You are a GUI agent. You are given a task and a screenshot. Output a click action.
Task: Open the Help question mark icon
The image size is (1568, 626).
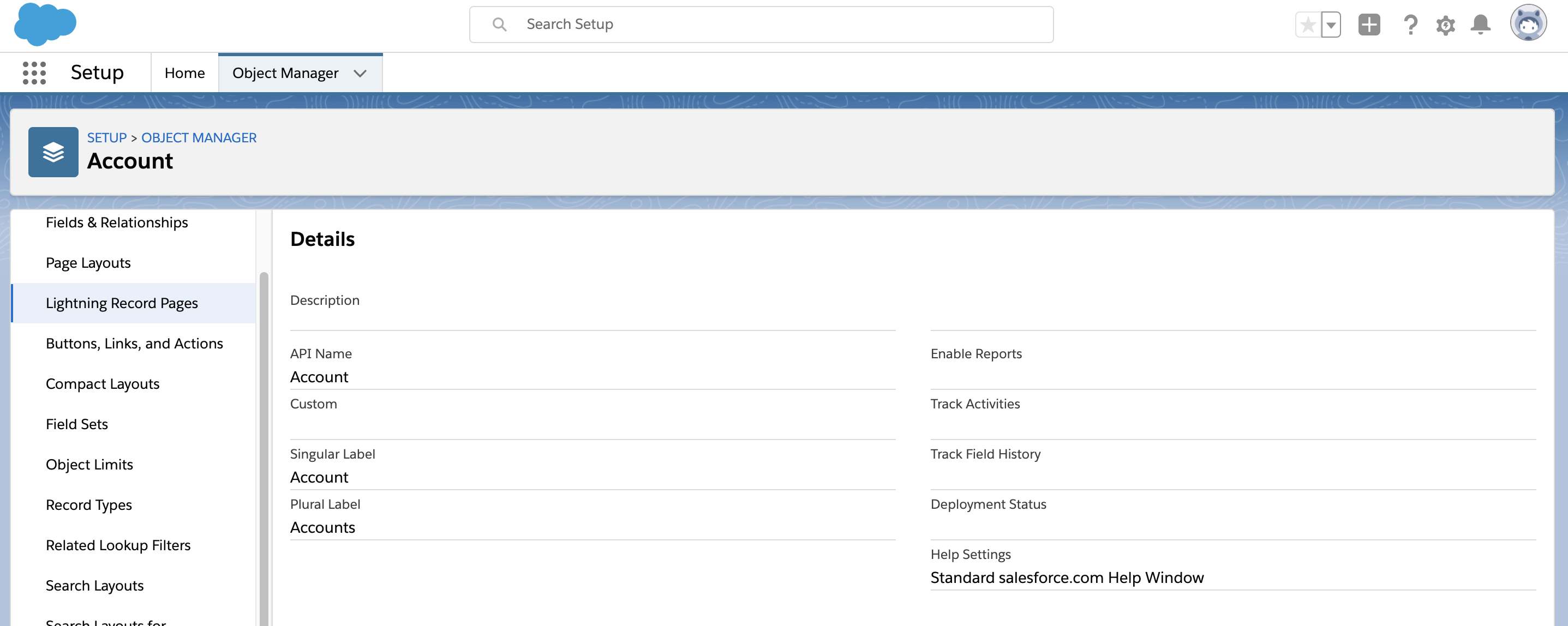[1410, 25]
